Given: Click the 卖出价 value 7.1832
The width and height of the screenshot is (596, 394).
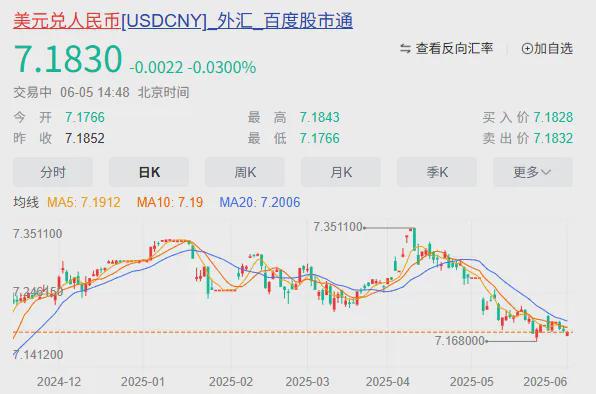Looking at the screenshot, I should tap(553, 138).
